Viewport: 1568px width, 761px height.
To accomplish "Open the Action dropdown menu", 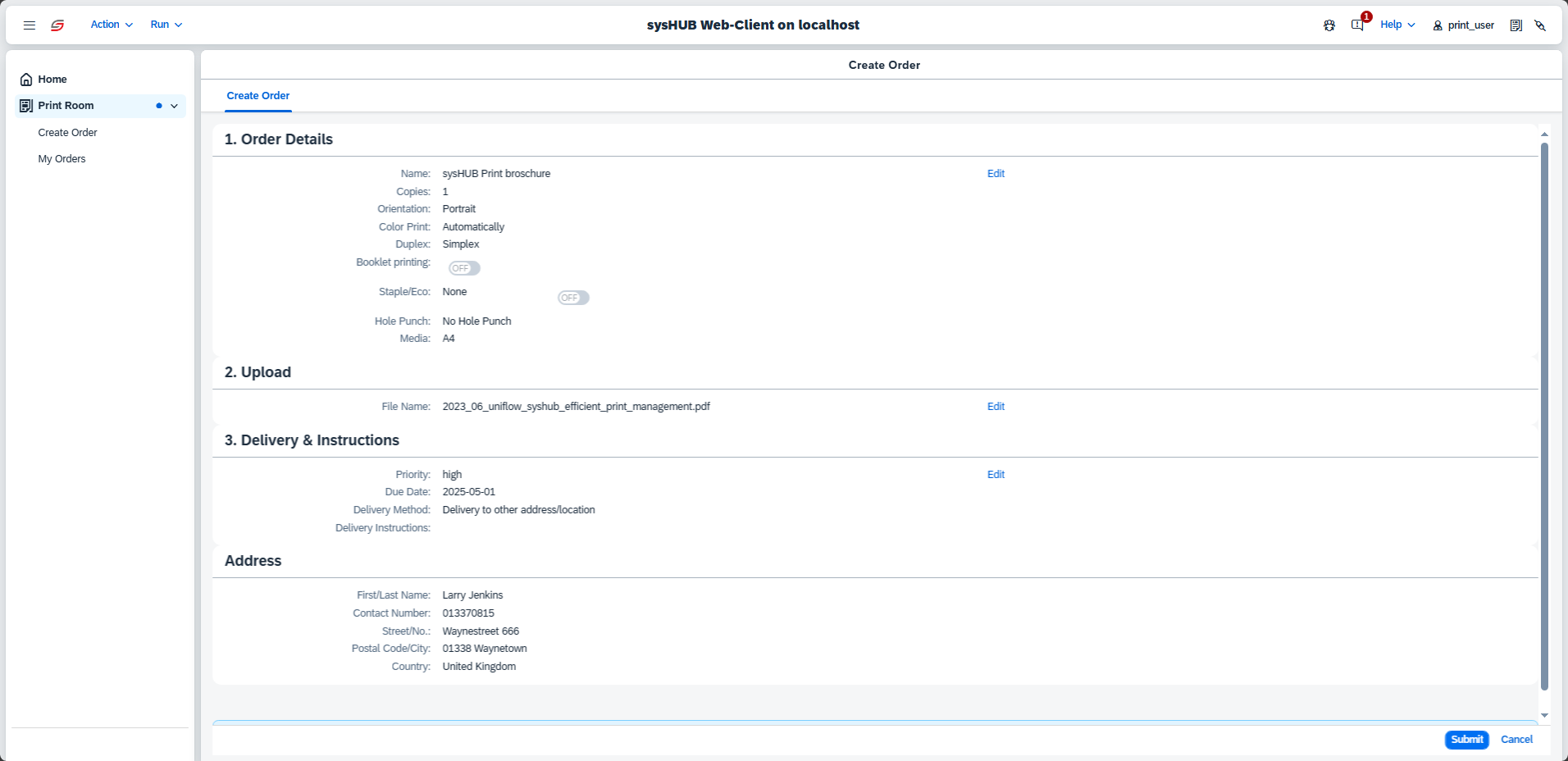I will click(x=112, y=25).
